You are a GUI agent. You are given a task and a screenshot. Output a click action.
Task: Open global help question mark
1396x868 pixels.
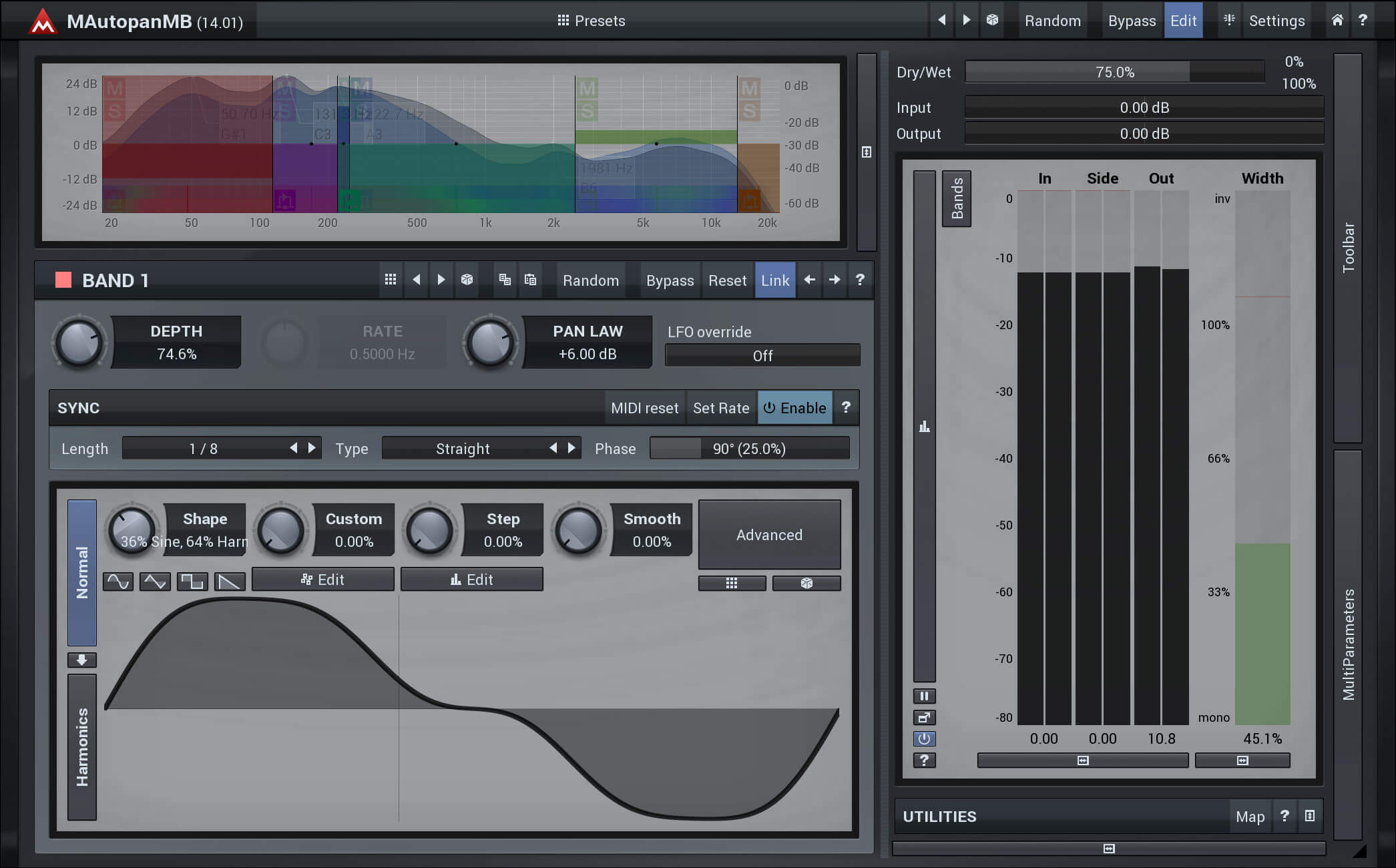tap(1363, 20)
